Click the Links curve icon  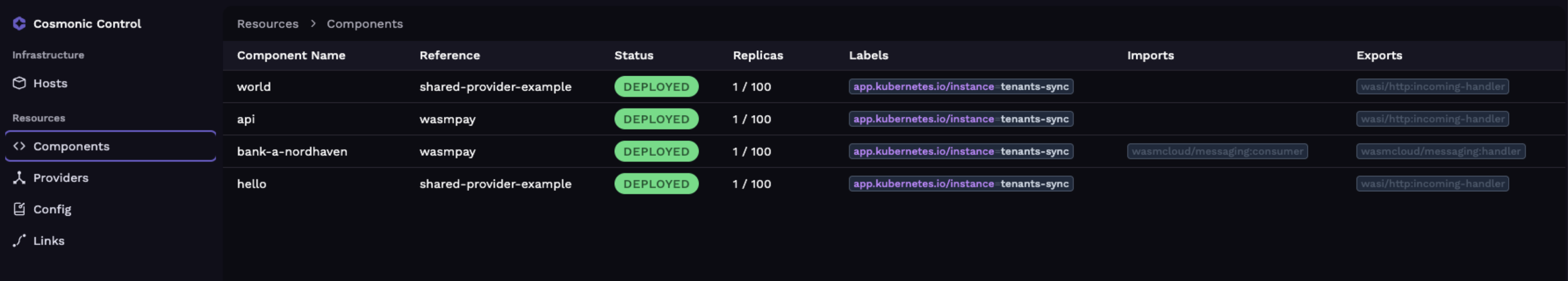click(20, 241)
